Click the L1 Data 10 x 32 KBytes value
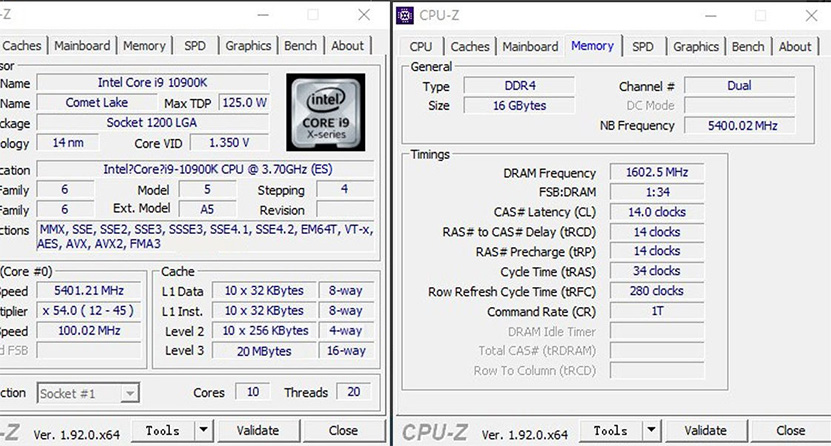This screenshot has width=831, height=446. (264, 291)
